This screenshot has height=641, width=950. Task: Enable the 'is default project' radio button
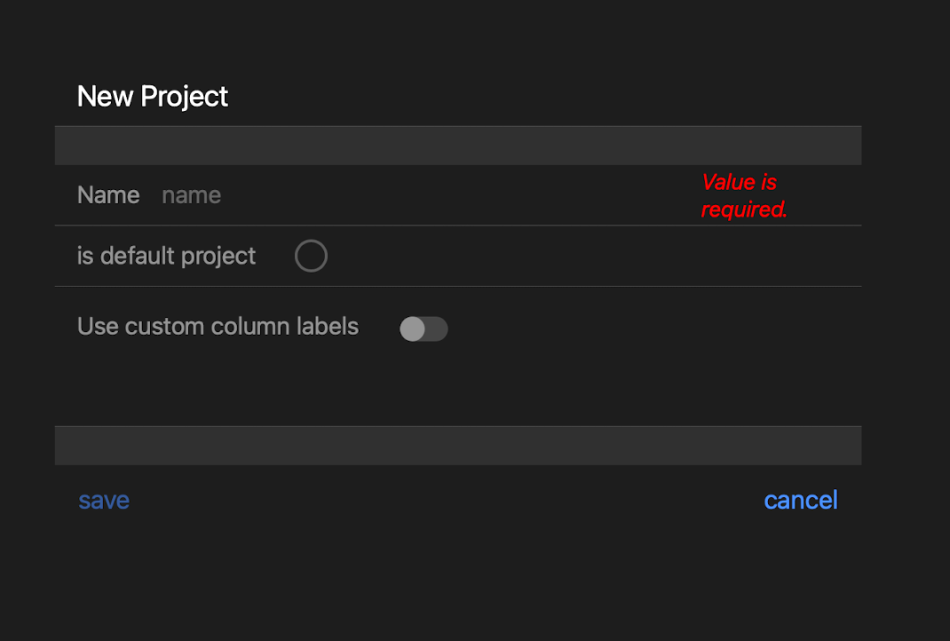point(311,256)
